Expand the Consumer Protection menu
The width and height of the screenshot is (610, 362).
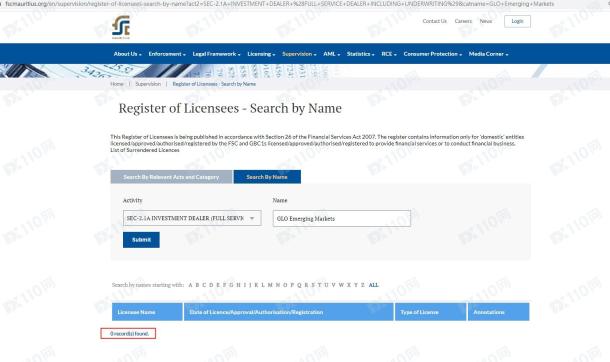[433, 54]
